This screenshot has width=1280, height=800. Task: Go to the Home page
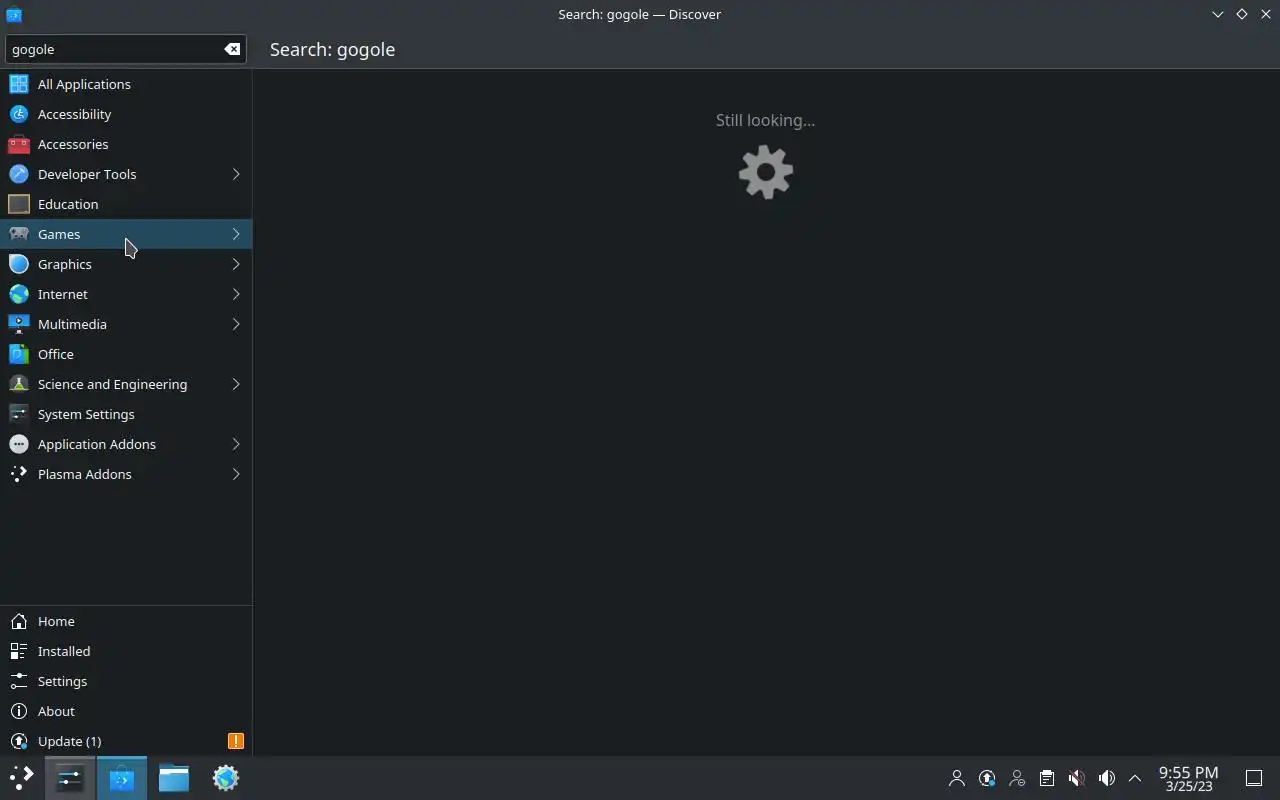[x=126, y=621]
